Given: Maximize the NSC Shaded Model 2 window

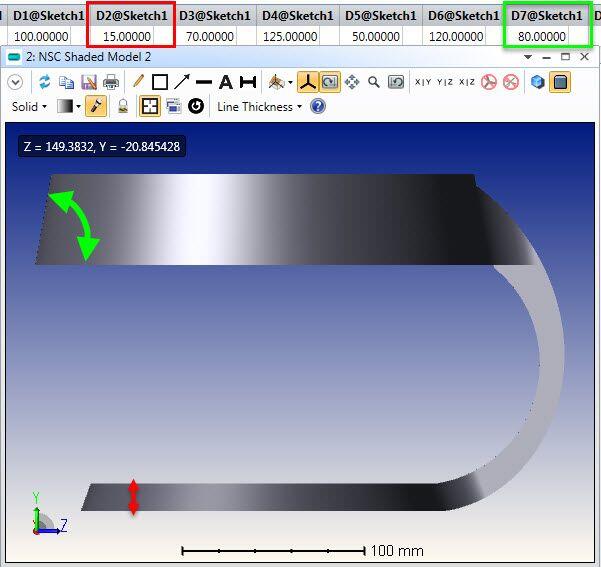Looking at the screenshot, I should tap(565, 57).
